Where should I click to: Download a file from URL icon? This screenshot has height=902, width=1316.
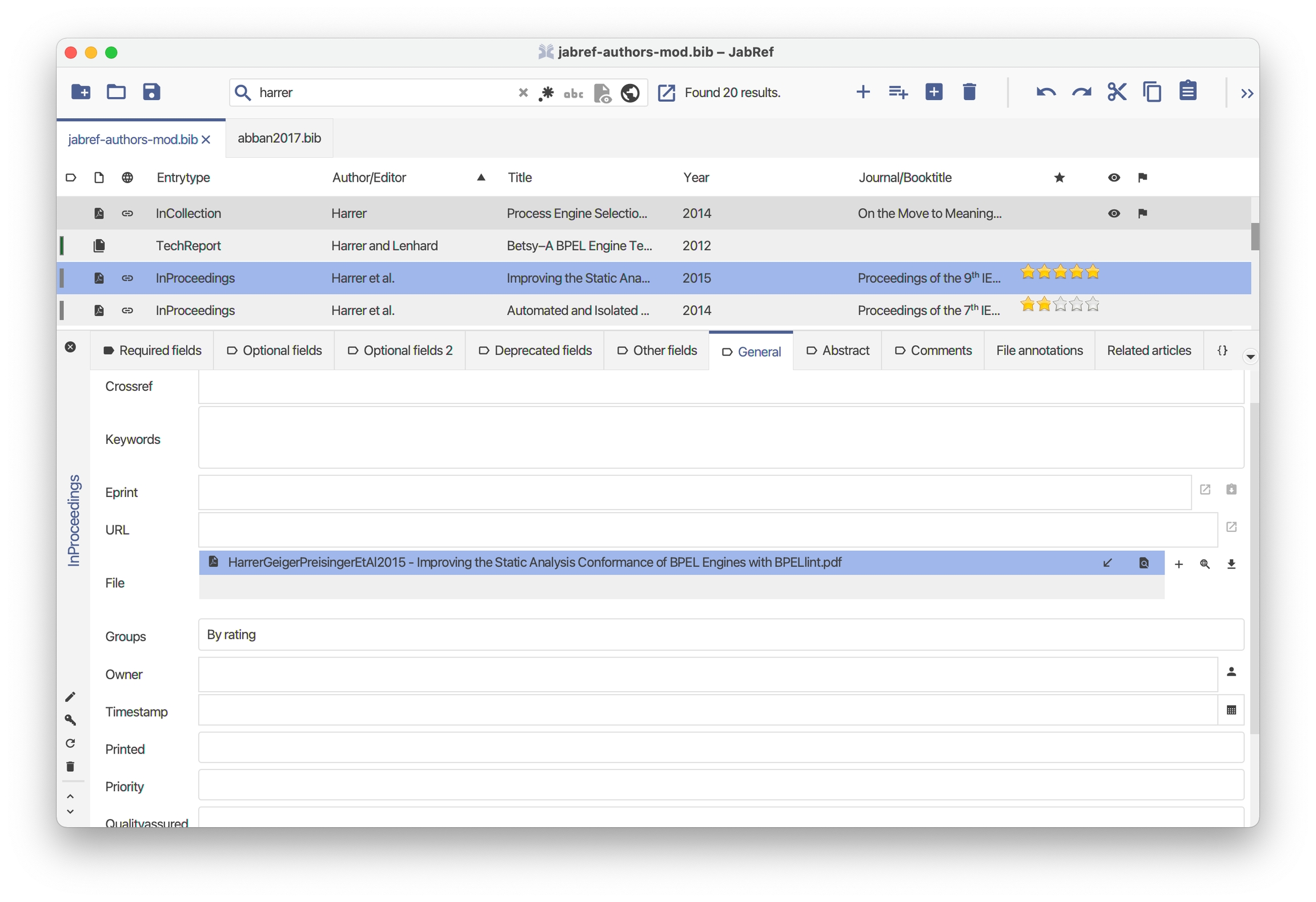[x=1231, y=564]
